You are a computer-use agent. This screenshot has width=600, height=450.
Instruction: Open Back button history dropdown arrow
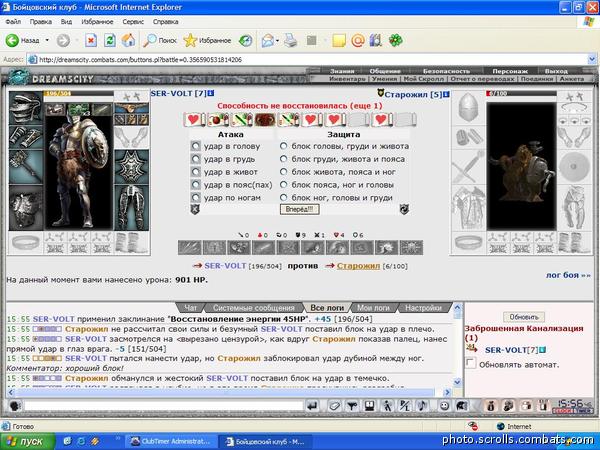pyautogui.click(x=47, y=40)
